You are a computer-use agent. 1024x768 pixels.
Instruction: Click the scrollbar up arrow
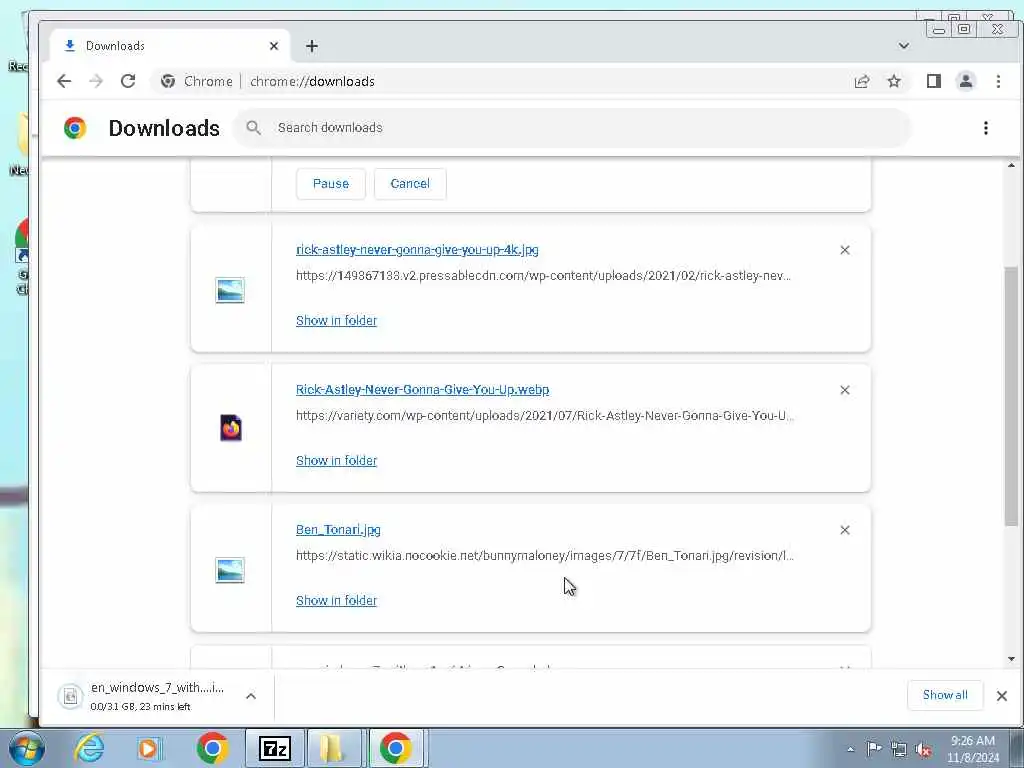click(1011, 165)
